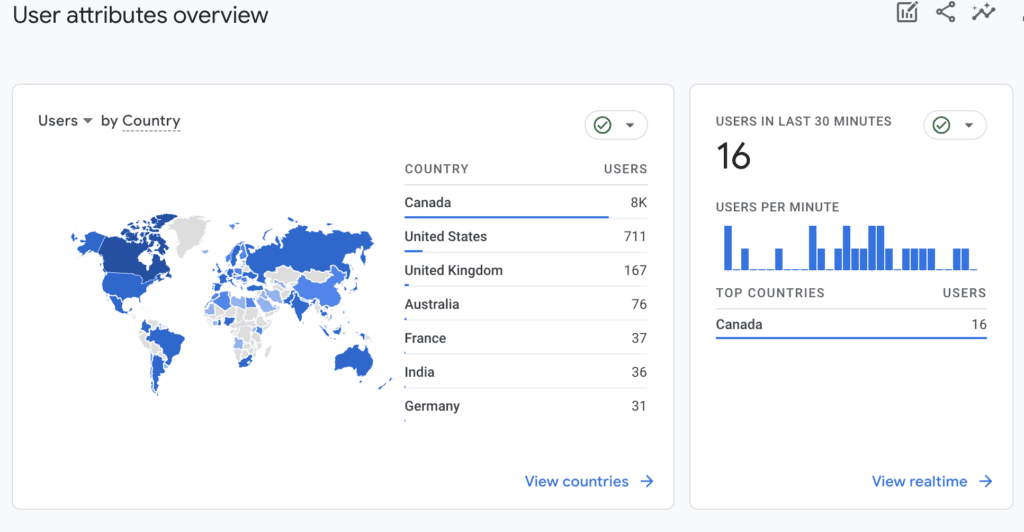Open the edit comparisons chart icon
Image resolution: width=1024 pixels, height=532 pixels.
click(907, 12)
